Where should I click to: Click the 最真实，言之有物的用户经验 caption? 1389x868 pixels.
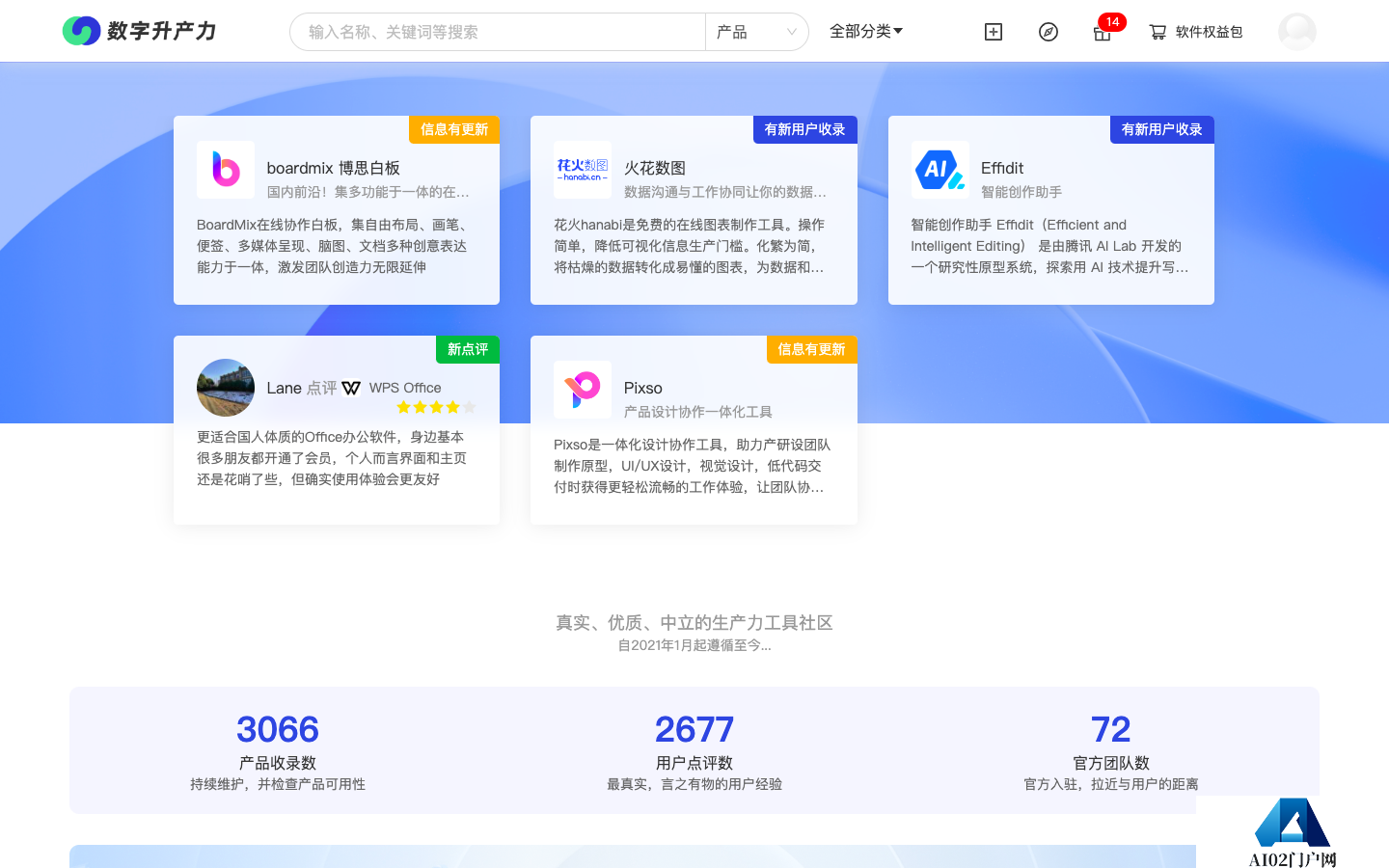click(x=694, y=784)
